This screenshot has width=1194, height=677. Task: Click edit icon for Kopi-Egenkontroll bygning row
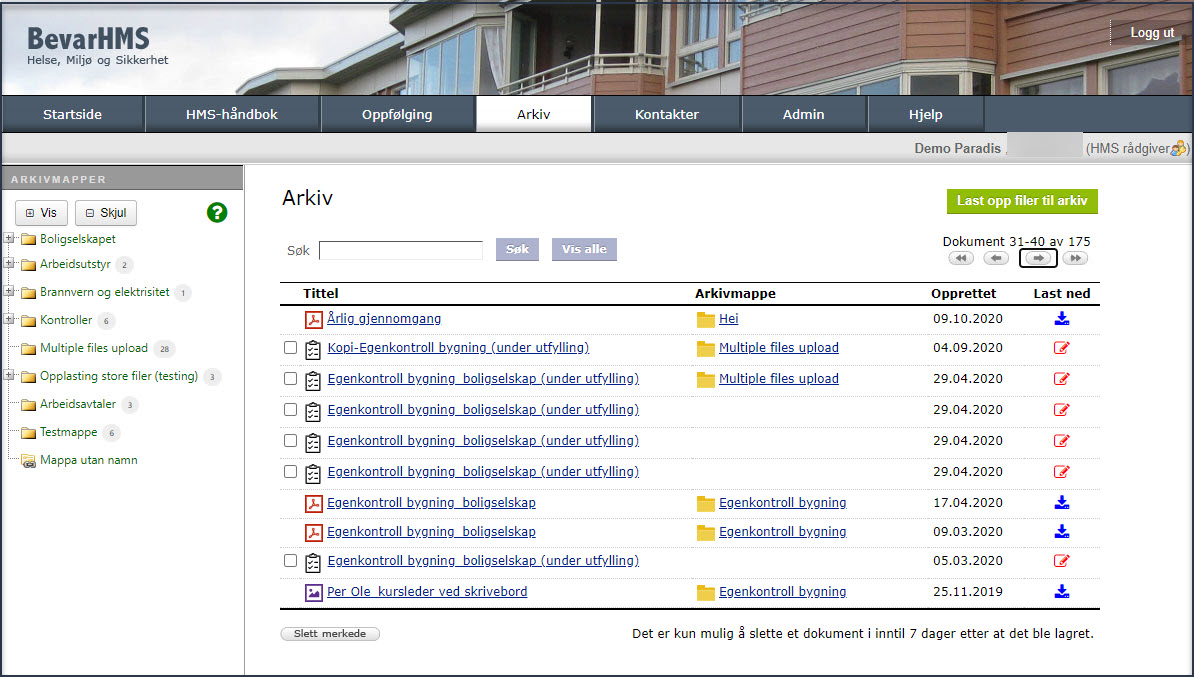coord(1061,348)
